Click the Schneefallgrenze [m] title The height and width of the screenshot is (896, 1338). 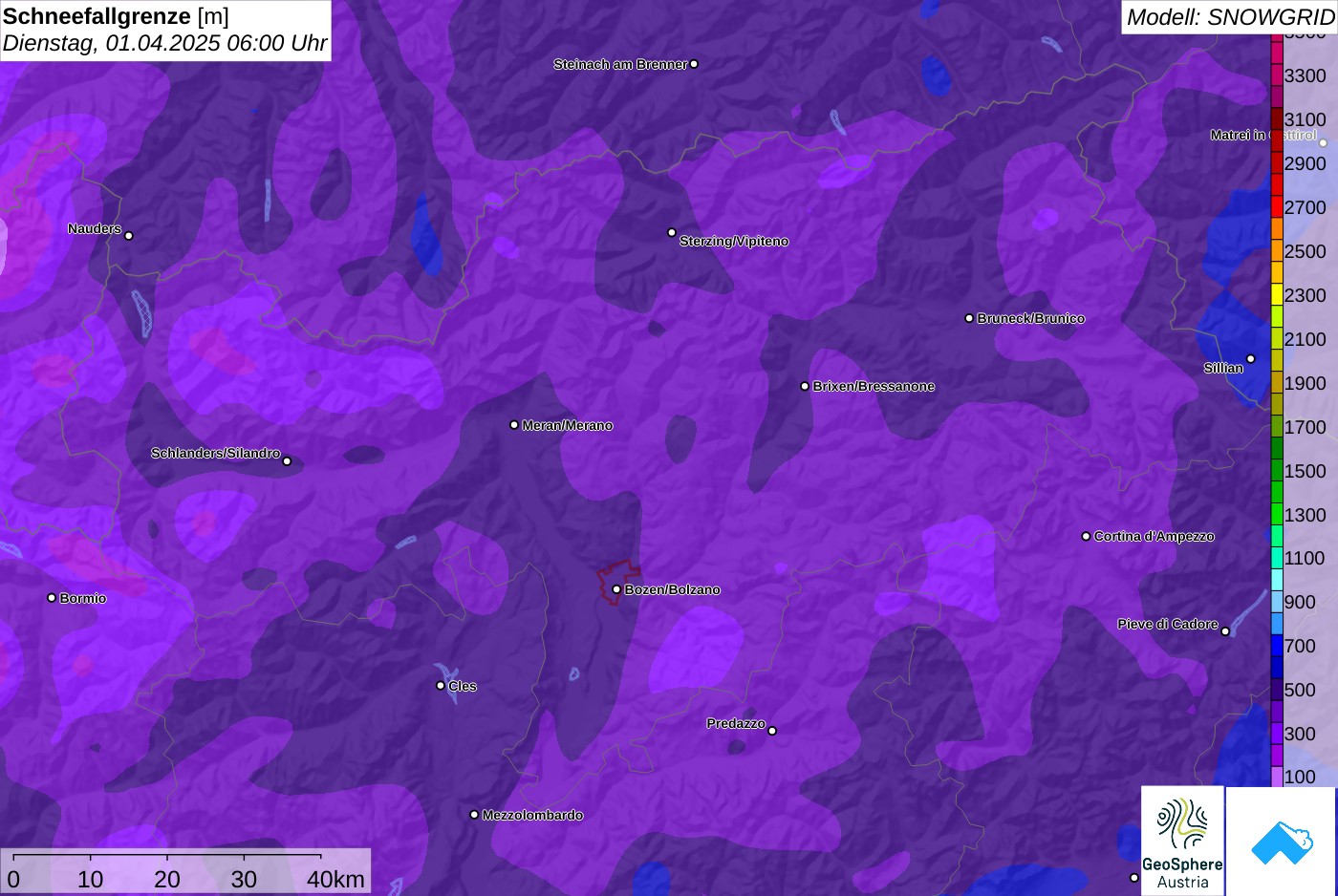point(117,16)
